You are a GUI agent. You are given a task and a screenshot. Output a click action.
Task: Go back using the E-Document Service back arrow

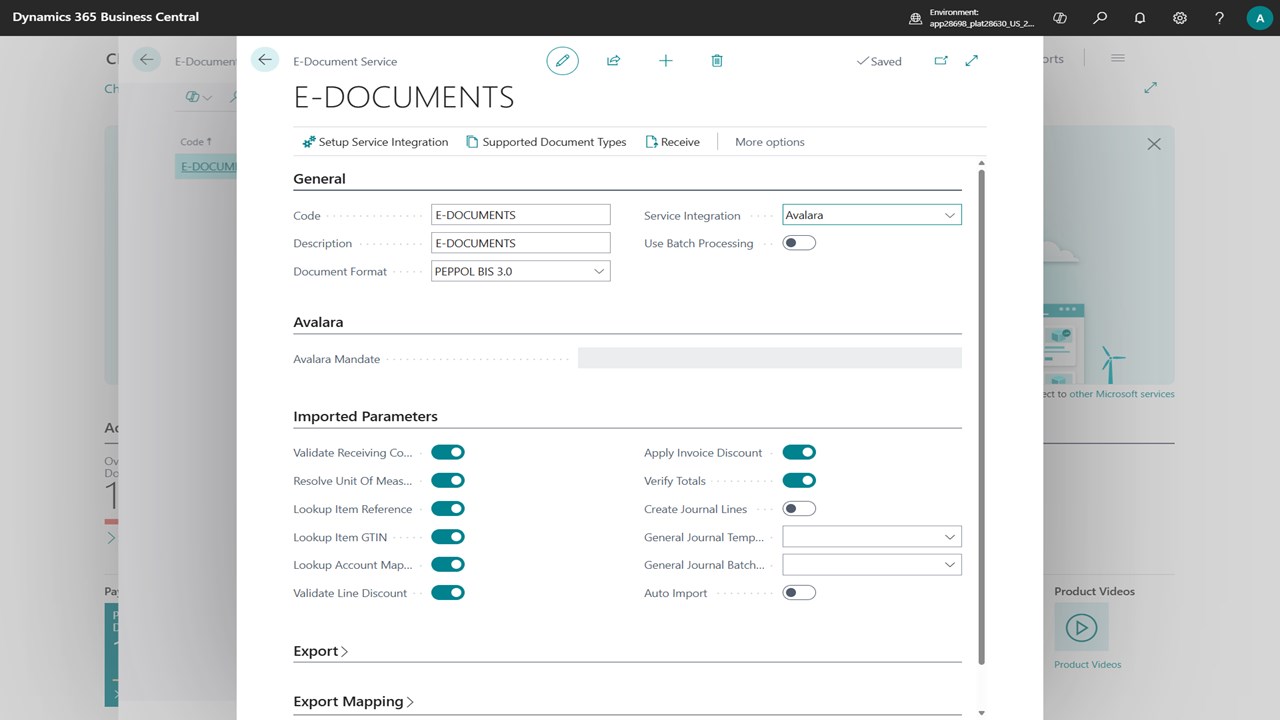pos(264,60)
